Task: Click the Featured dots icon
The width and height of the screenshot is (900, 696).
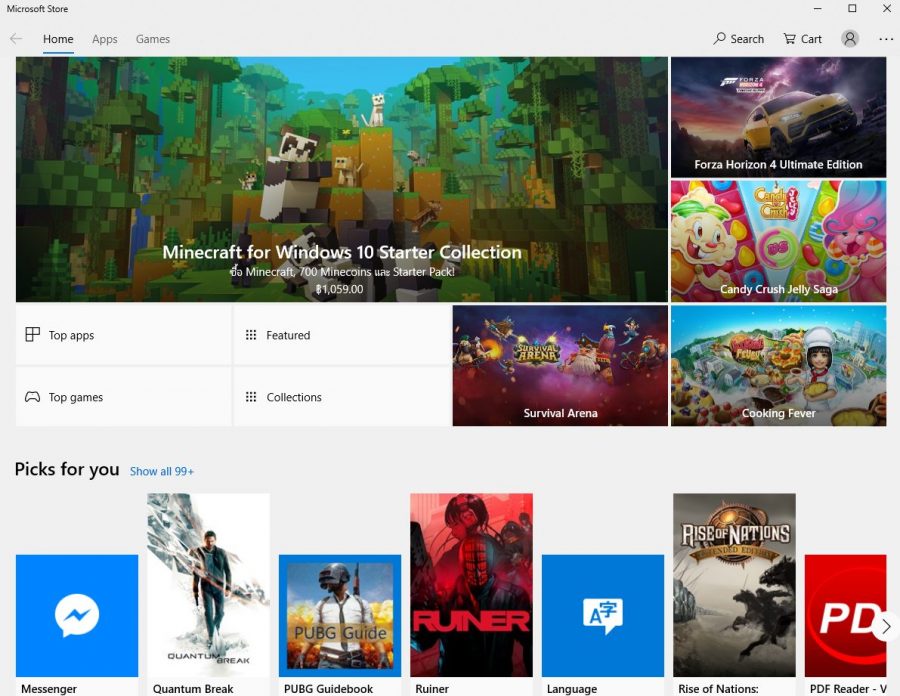Action: tap(251, 335)
